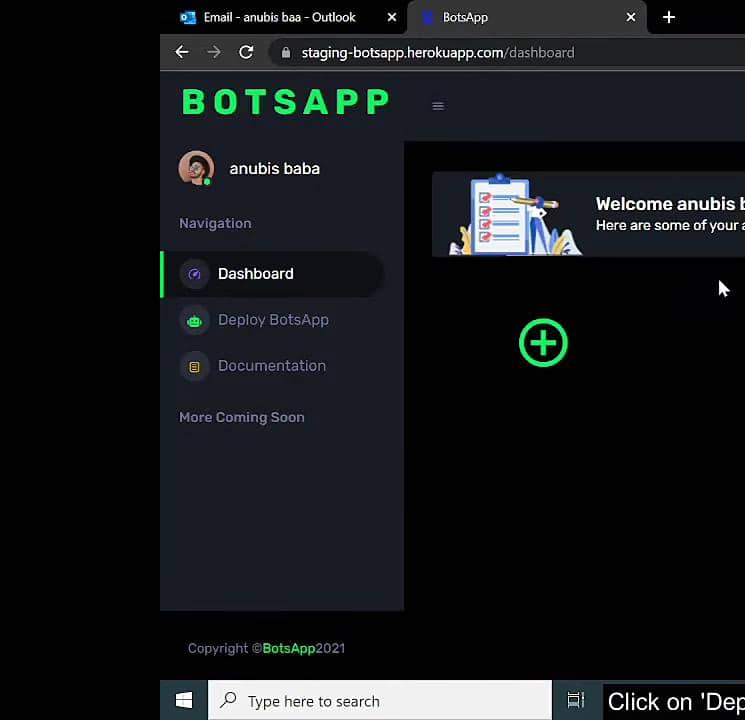
Task: Click the taskbar search magnifier icon
Action: (x=229, y=700)
